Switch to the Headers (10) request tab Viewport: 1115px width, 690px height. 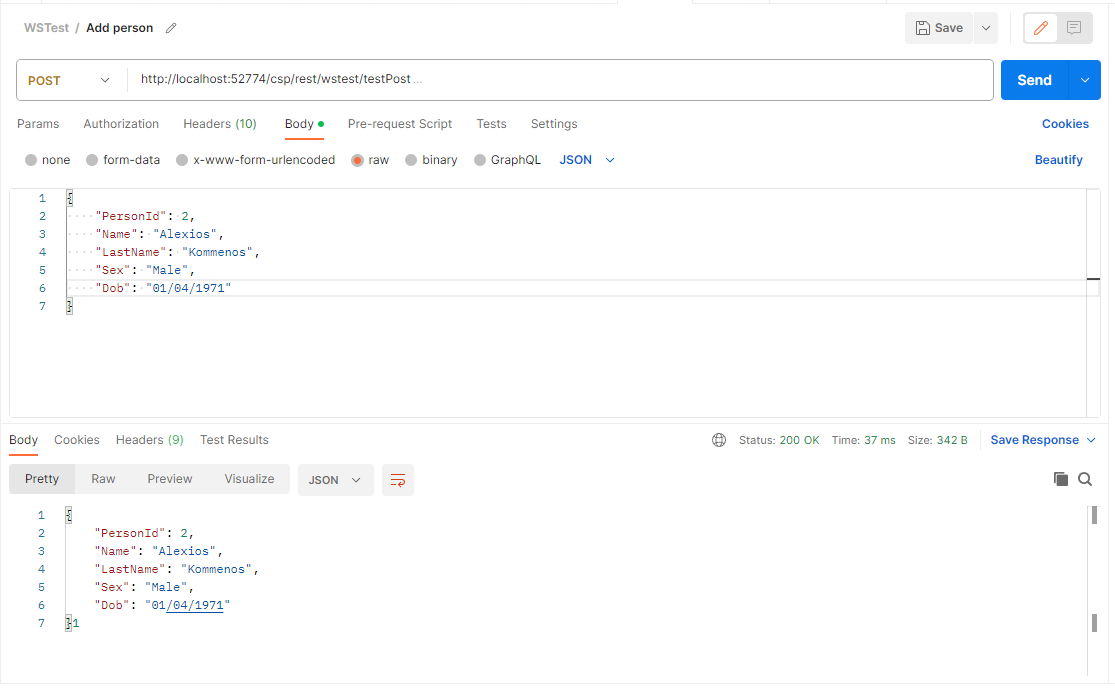pyautogui.click(x=219, y=124)
